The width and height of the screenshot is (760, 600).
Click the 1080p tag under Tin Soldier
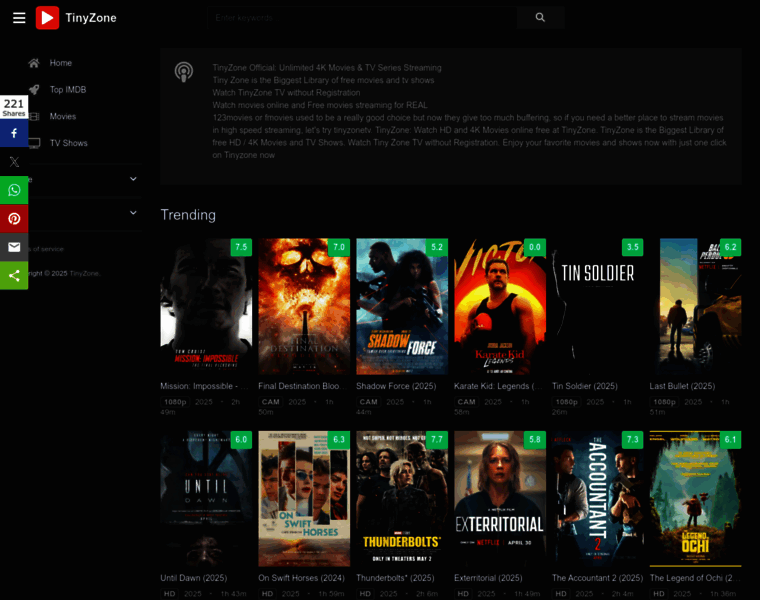coord(567,402)
